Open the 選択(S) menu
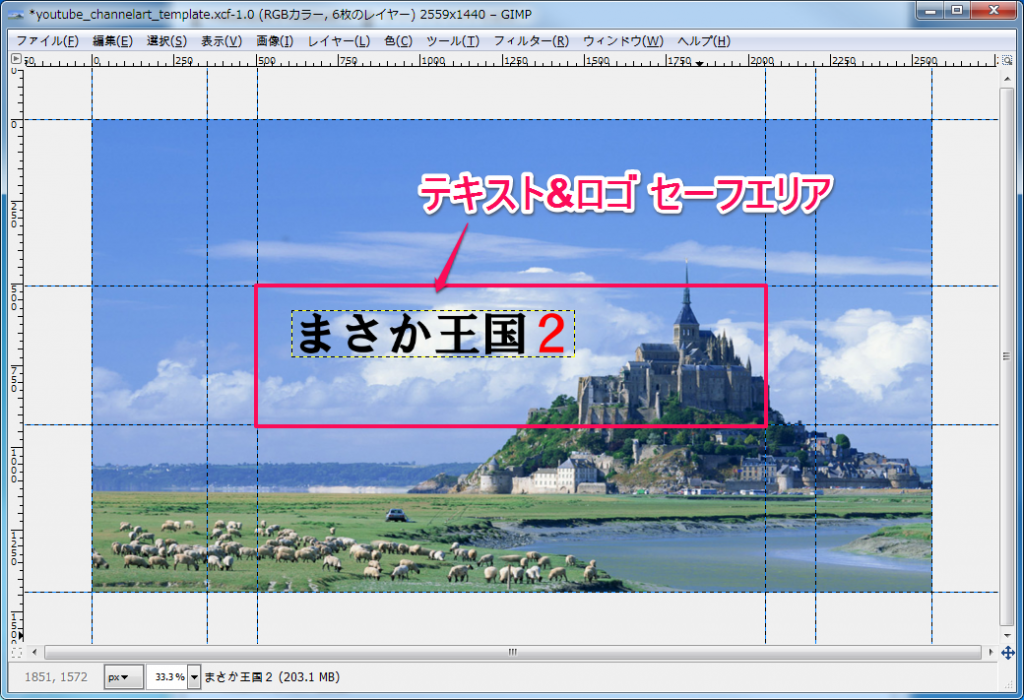This screenshot has height=700, width=1024. pyautogui.click(x=167, y=41)
